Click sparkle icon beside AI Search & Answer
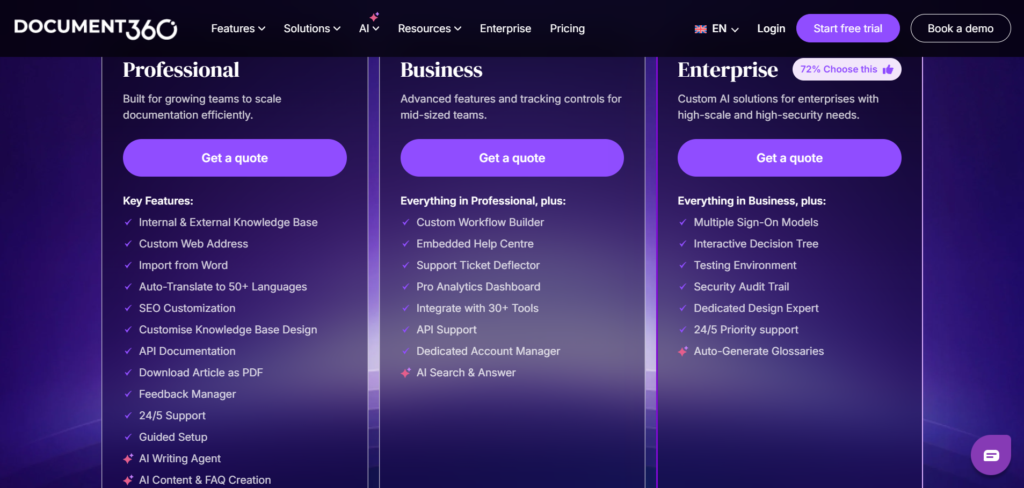 [406, 373]
